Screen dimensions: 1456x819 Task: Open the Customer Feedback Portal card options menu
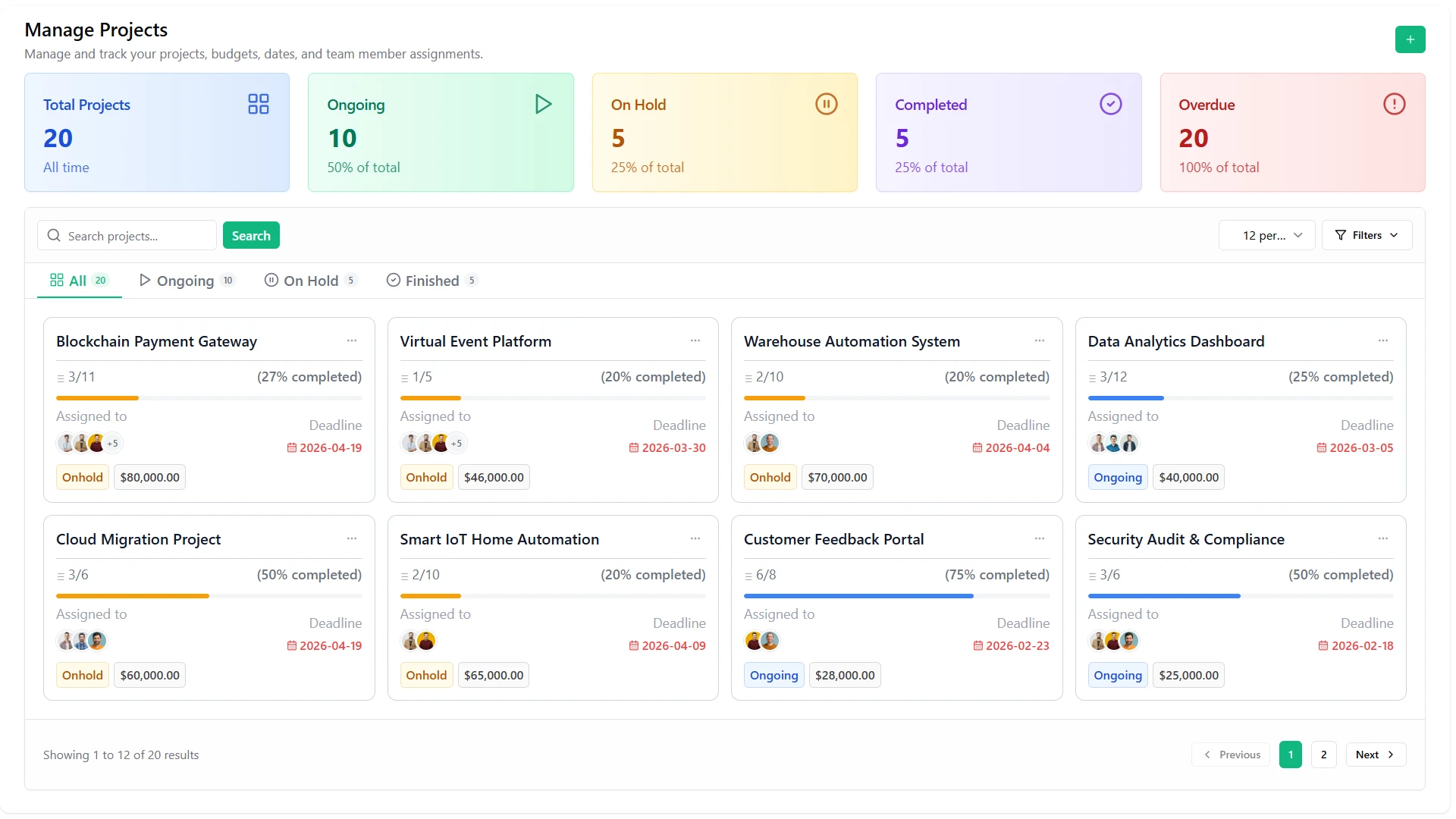(1040, 539)
